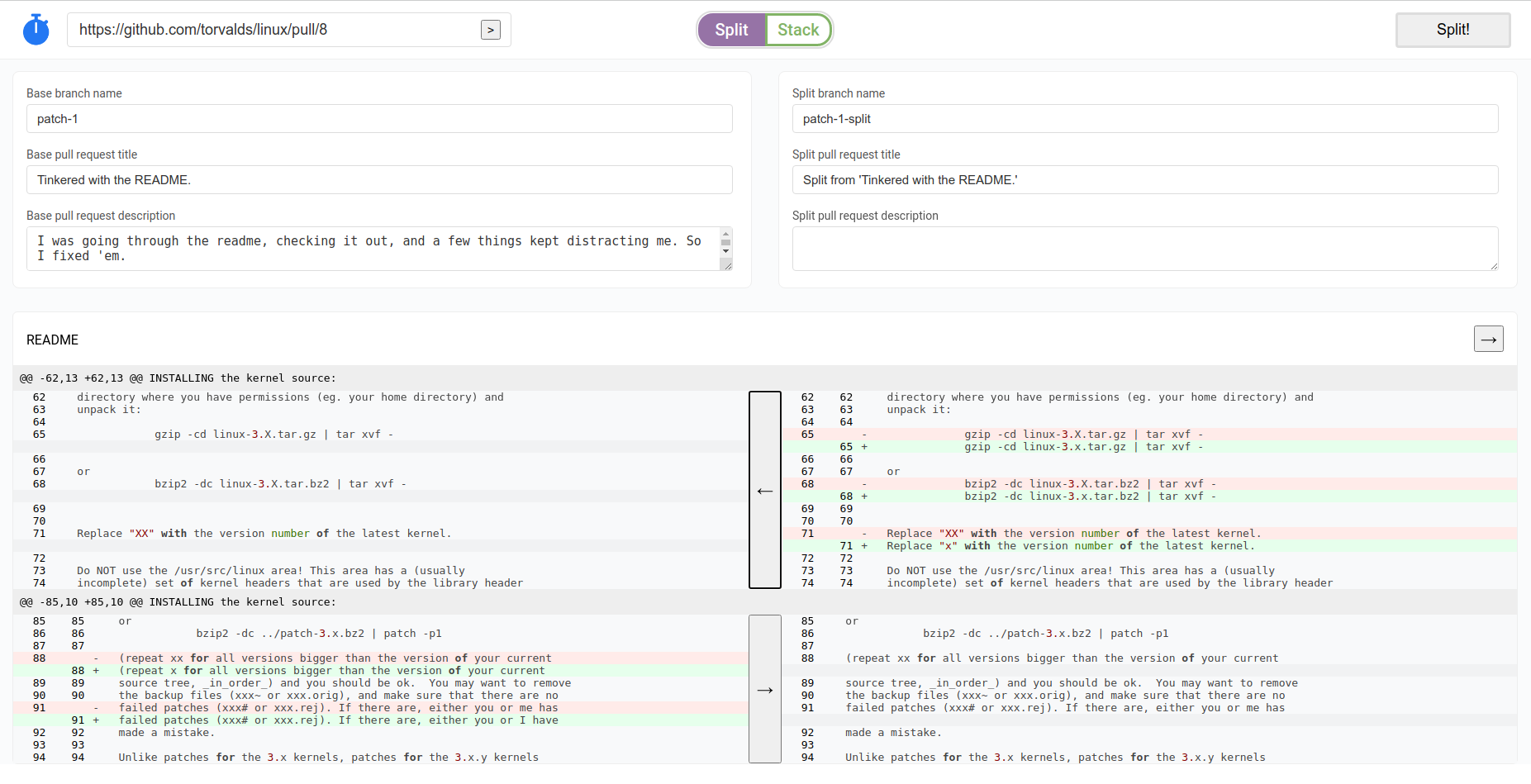Click added line 'Replace "x" with the version'
The height and width of the screenshot is (784, 1531).
coord(1149,546)
